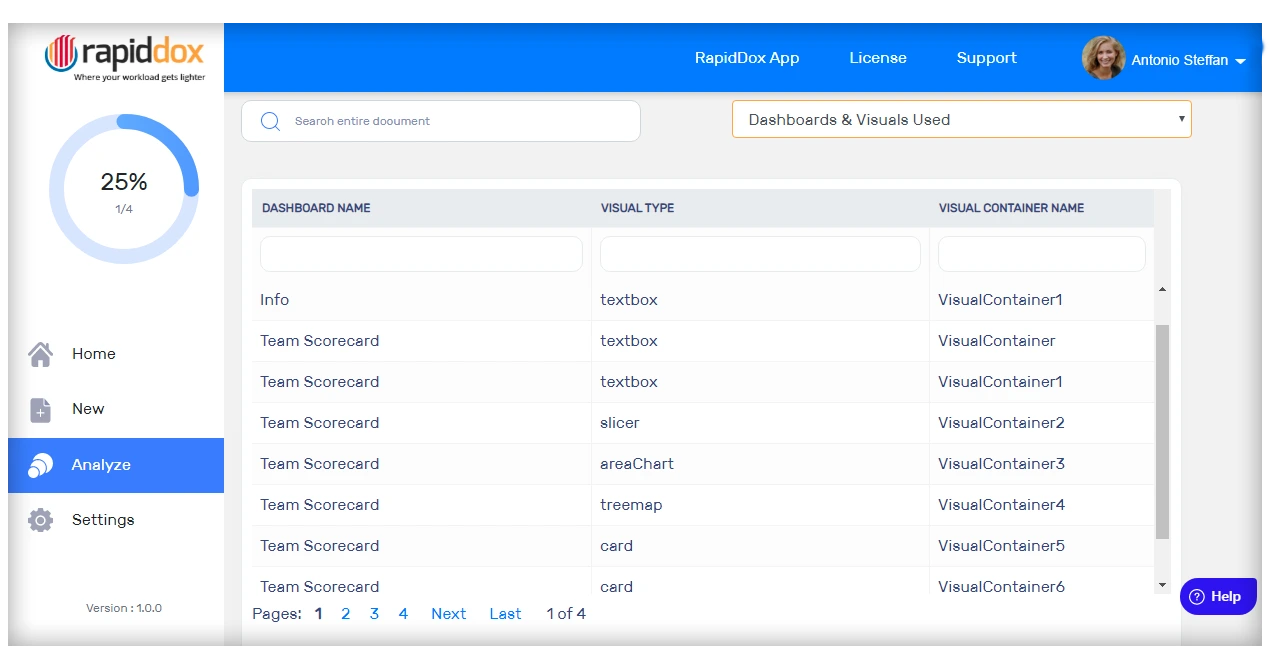
Task: Click the table scroll up arrow
Action: tap(1162, 290)
